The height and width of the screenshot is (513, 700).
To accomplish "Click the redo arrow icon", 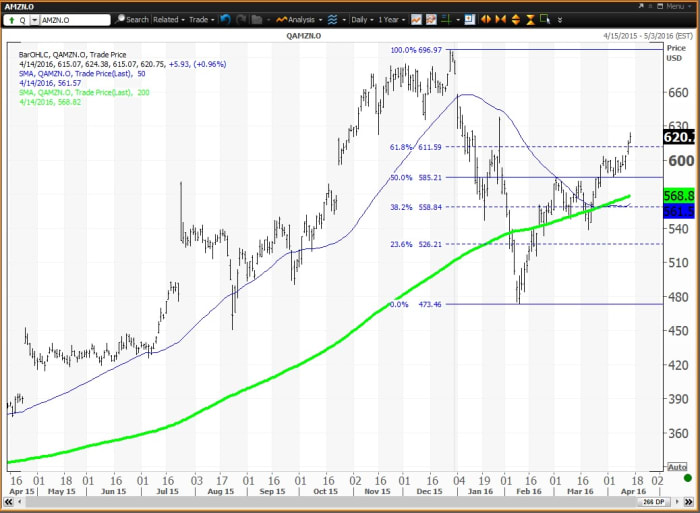I will pos(241,19).
